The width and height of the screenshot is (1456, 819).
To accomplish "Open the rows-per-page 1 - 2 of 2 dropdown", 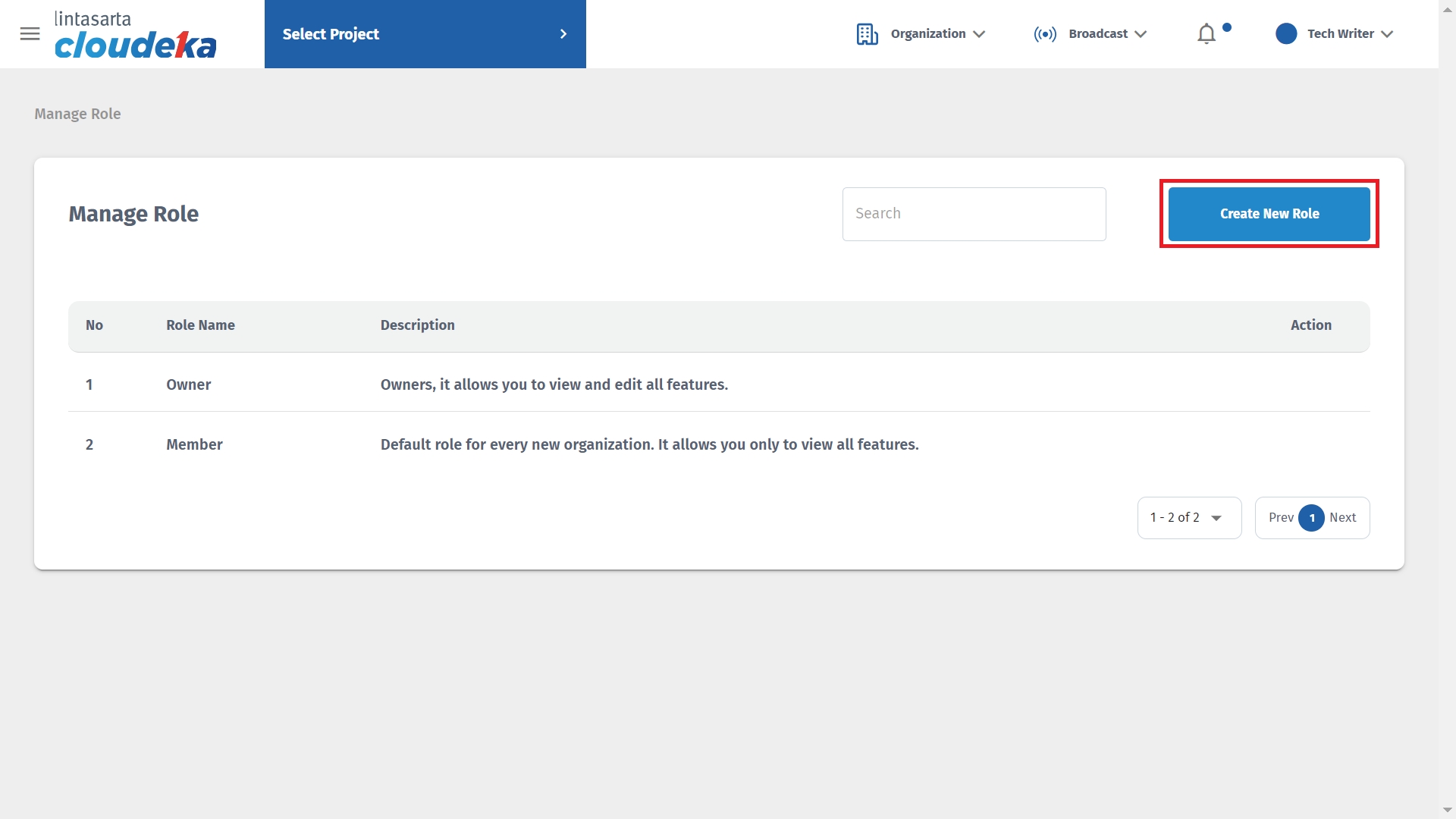I will pyautogui.click(x=1188, y=518).
